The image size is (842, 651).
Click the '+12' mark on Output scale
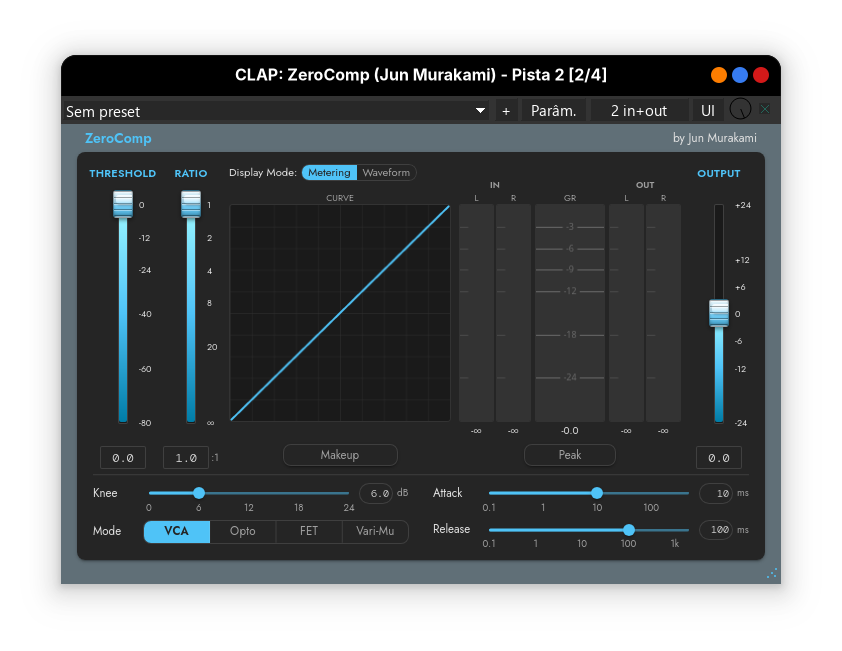click(742, 260)
